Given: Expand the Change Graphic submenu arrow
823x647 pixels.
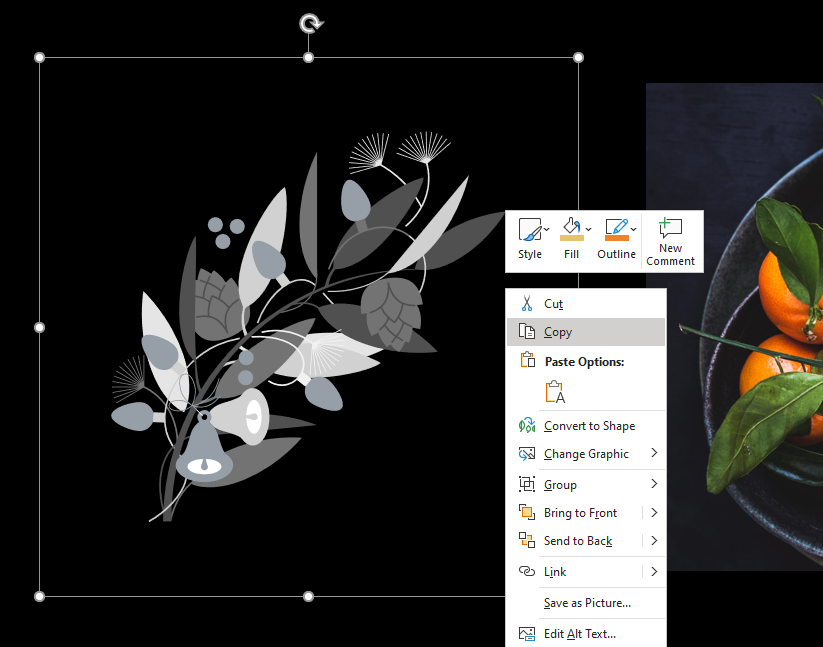Looking at the screenshot, I should pos(654,452).
